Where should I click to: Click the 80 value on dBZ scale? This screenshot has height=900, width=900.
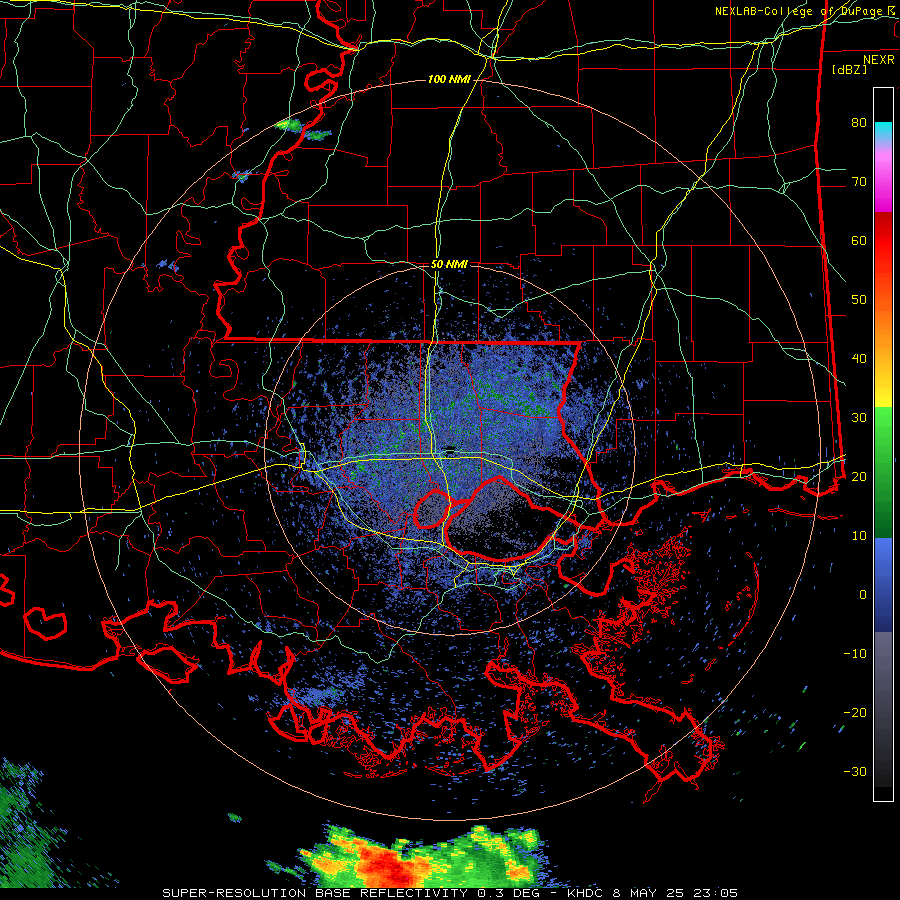point(859,122)
